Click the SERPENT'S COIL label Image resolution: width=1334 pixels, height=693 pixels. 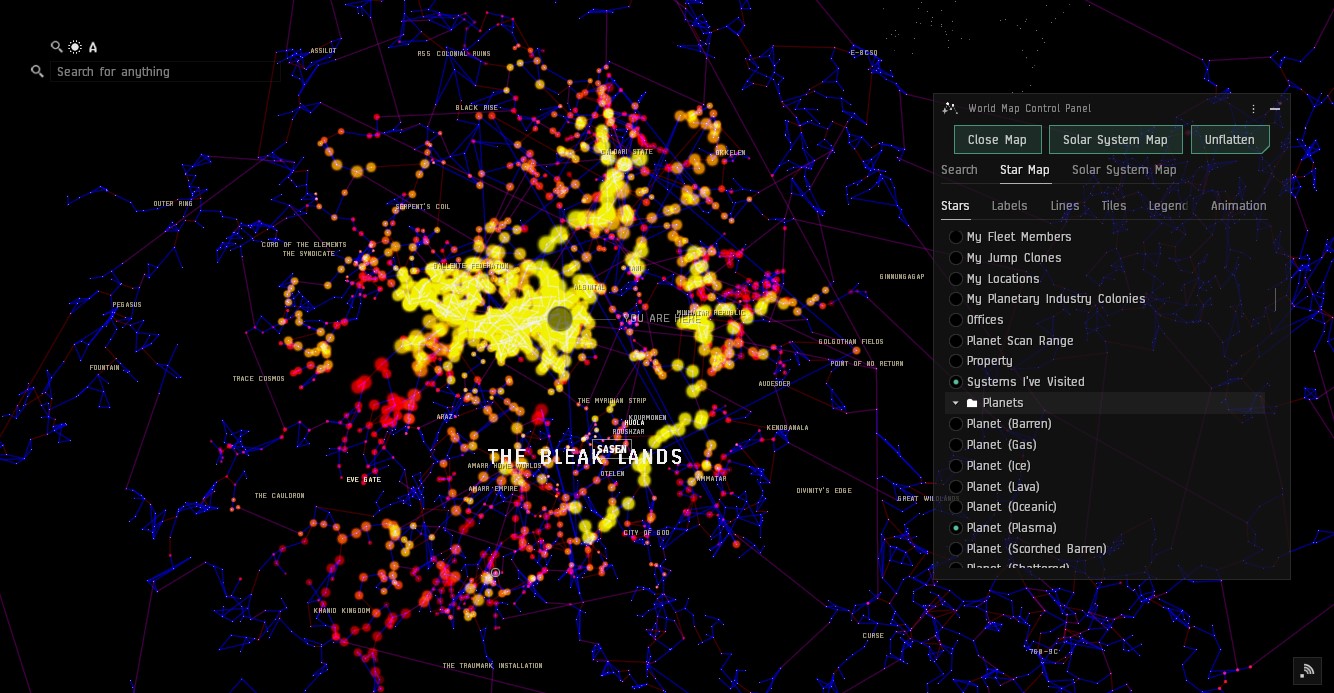point(423,207)
